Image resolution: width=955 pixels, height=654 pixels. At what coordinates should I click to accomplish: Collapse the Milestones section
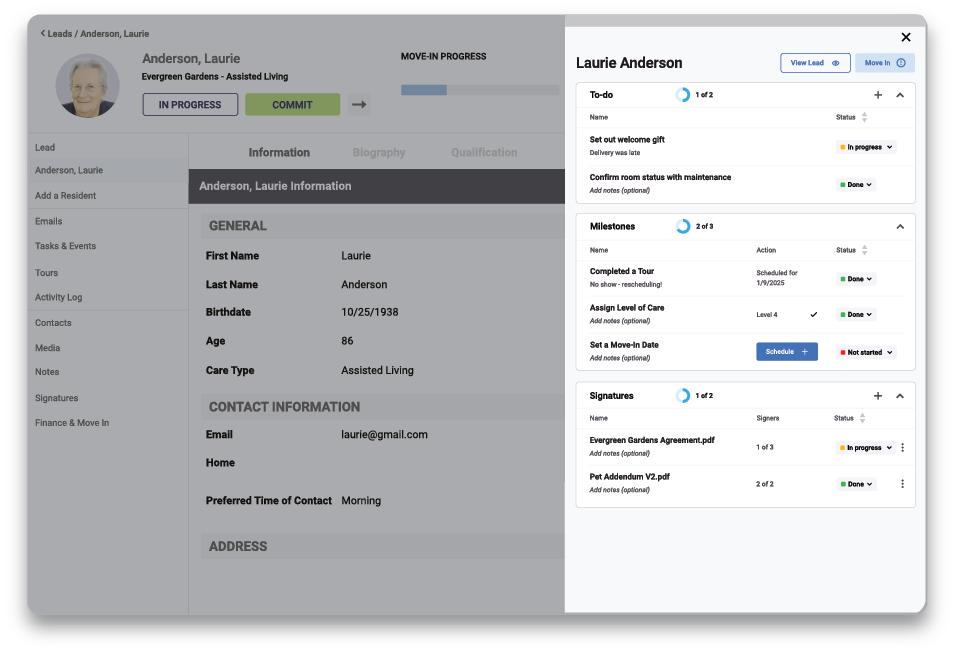tap(900, 227)
